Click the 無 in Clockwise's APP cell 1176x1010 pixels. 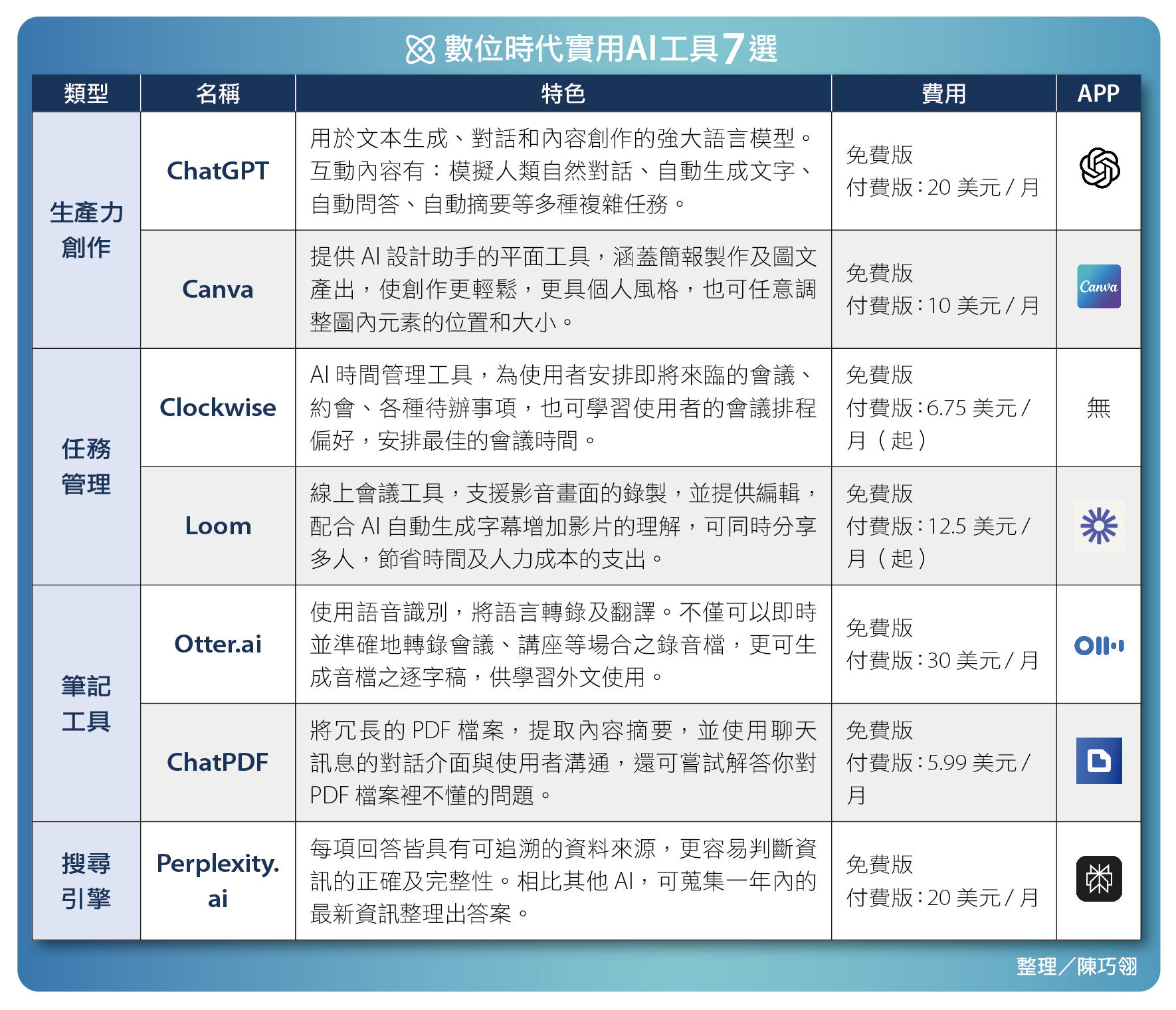click(1099, 407)
